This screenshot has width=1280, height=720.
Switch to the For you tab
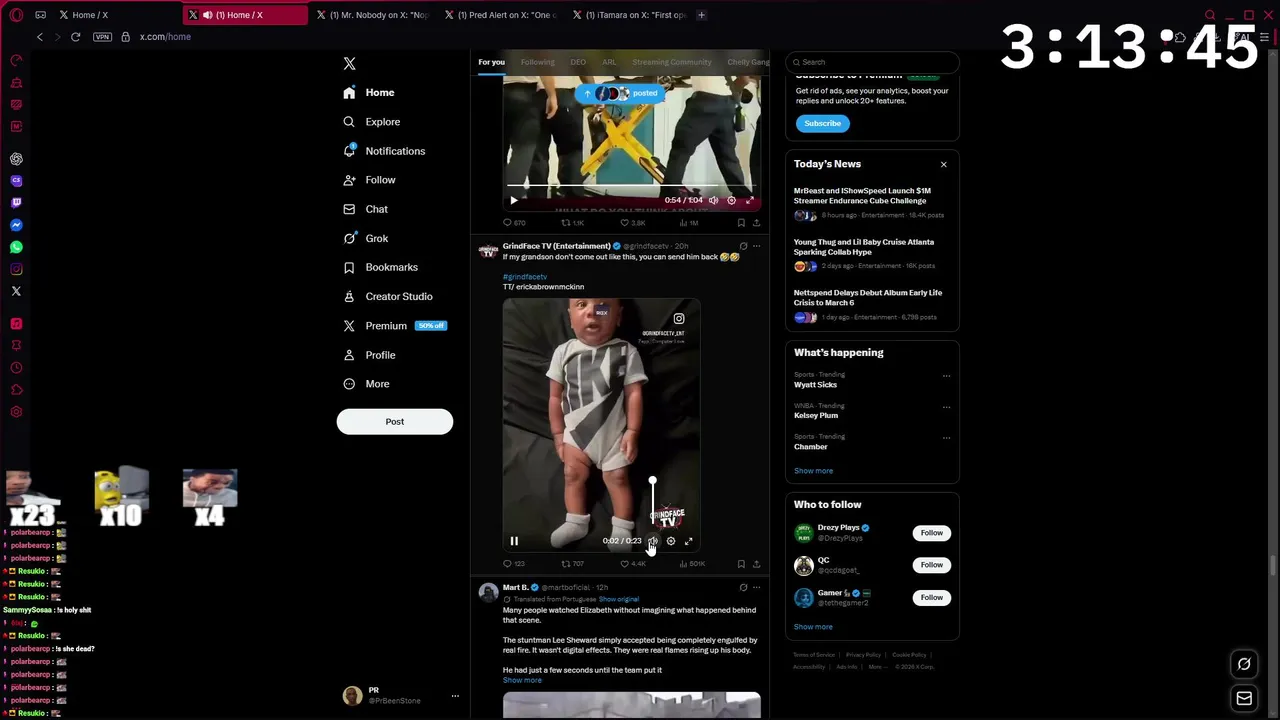491,62
